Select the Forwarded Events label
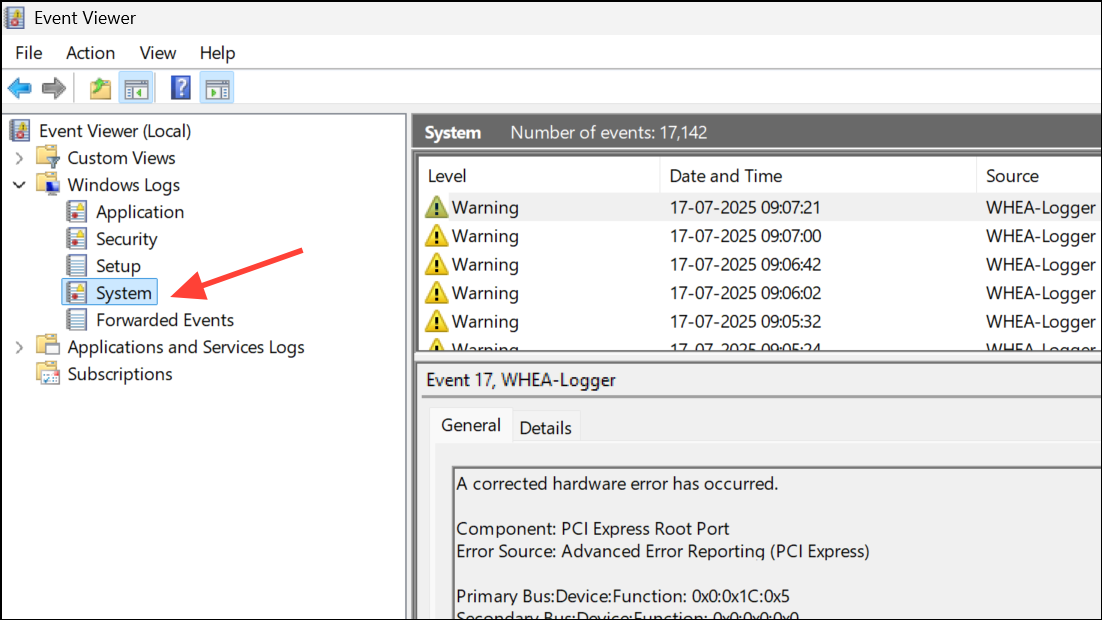 (x=165, y=320)
